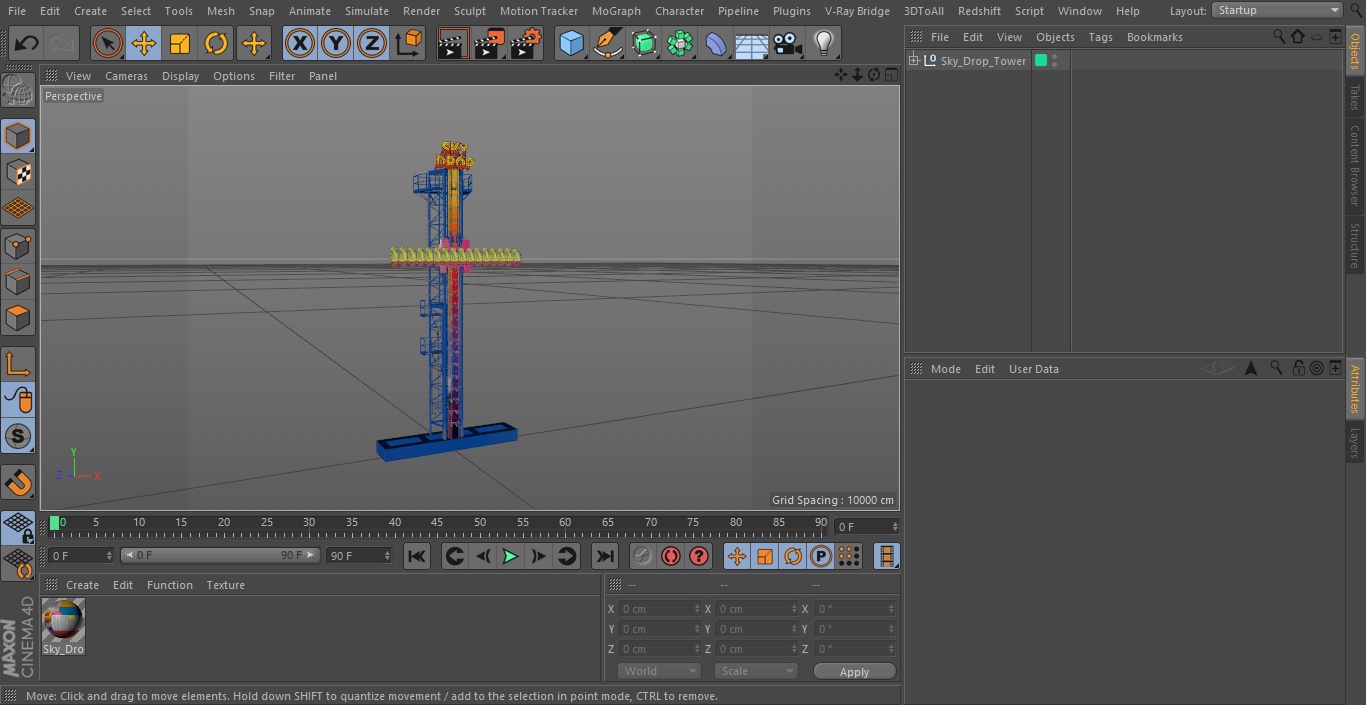
Task: Open Edit Render Settings
Action: (x=526, y=43)
